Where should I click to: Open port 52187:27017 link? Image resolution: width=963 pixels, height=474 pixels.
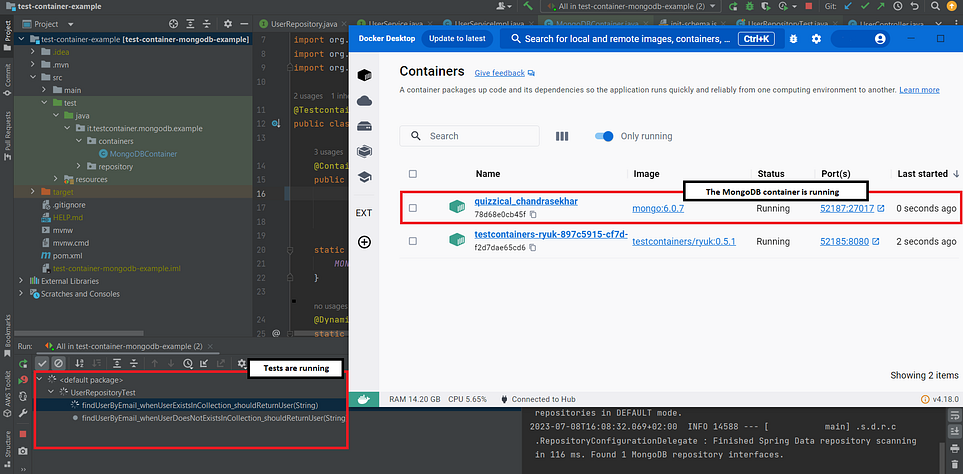click(x=848, y=208)
